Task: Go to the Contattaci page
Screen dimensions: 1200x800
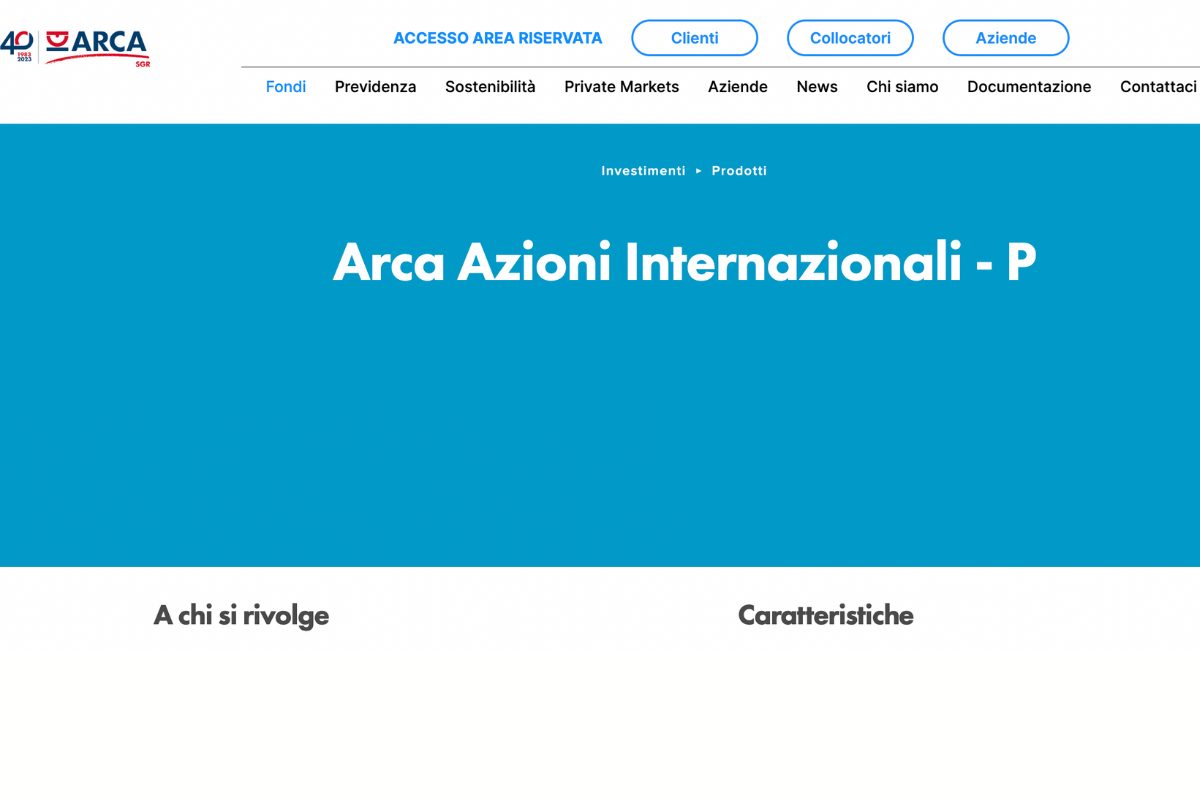Action: click(x=1158, y=87)
